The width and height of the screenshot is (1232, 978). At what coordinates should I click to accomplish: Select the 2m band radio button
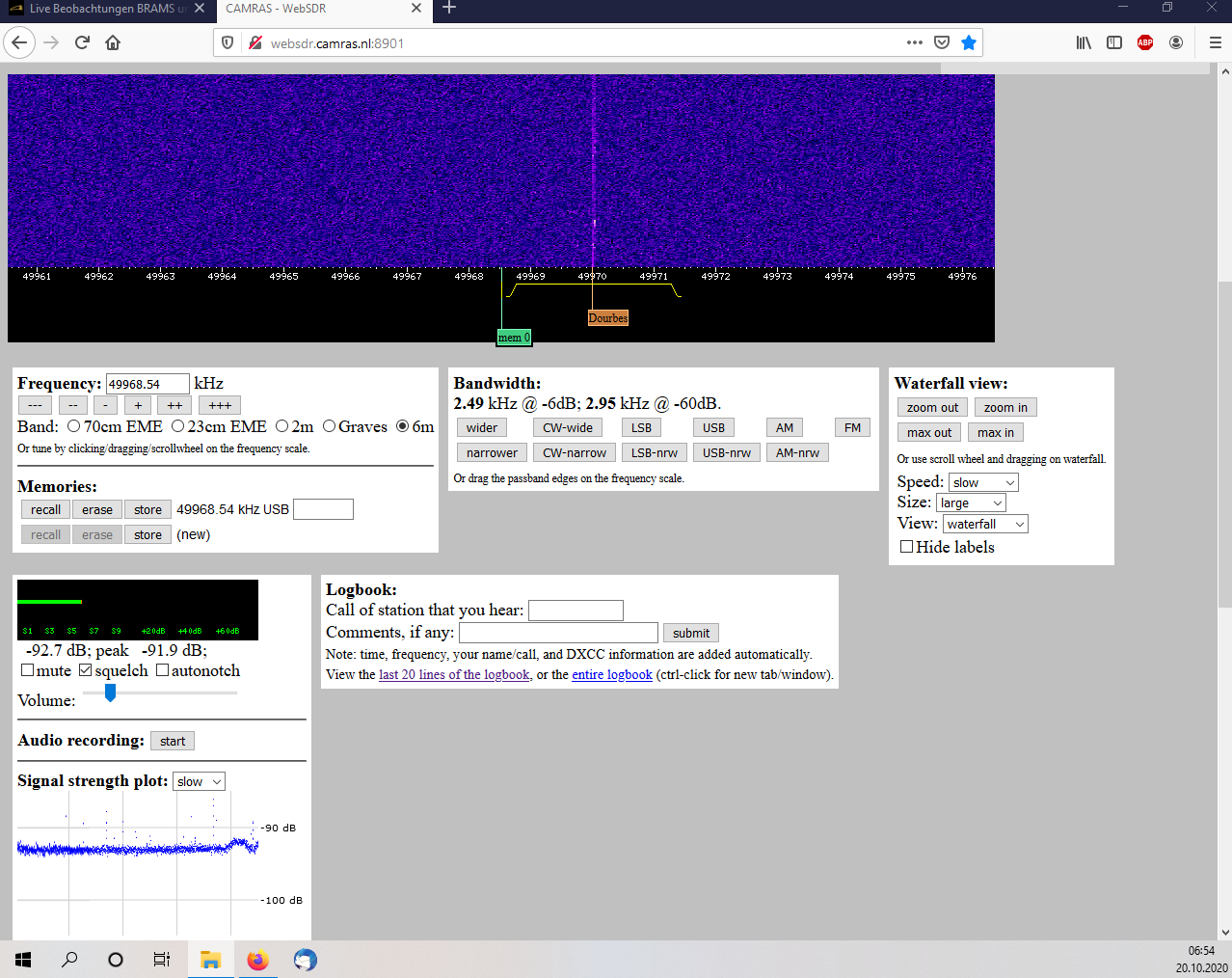(281, 426)
